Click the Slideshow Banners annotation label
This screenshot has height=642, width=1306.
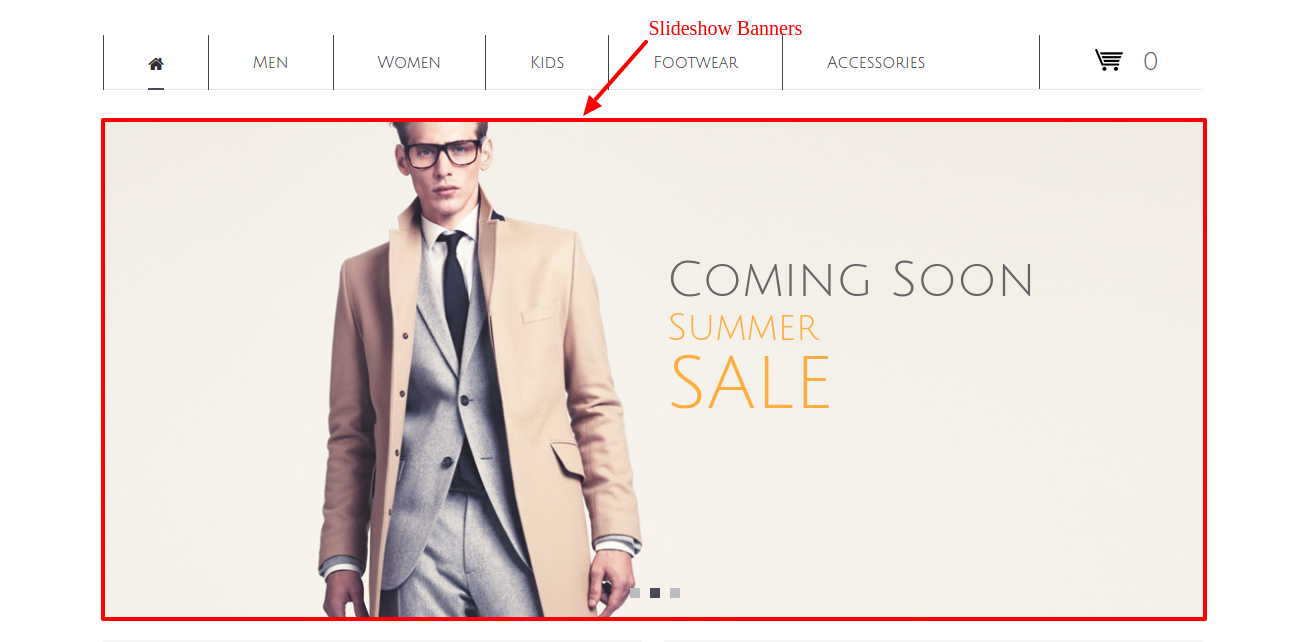tap(725, 28)
